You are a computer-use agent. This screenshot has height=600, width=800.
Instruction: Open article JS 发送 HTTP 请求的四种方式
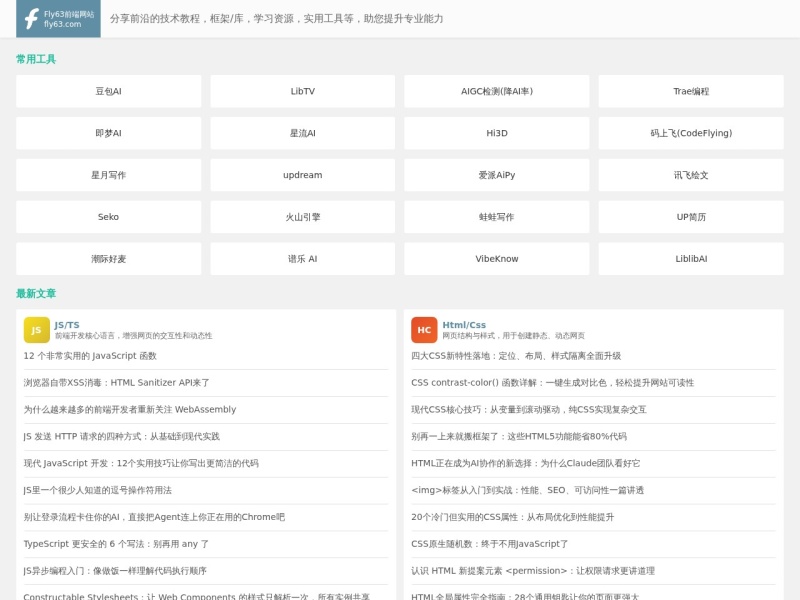pyautogui.click(x=121, y=436)
